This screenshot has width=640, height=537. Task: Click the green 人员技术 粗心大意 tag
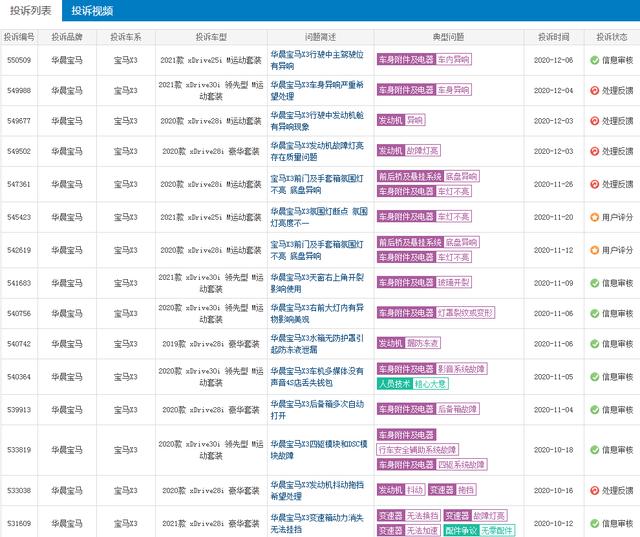413,384
